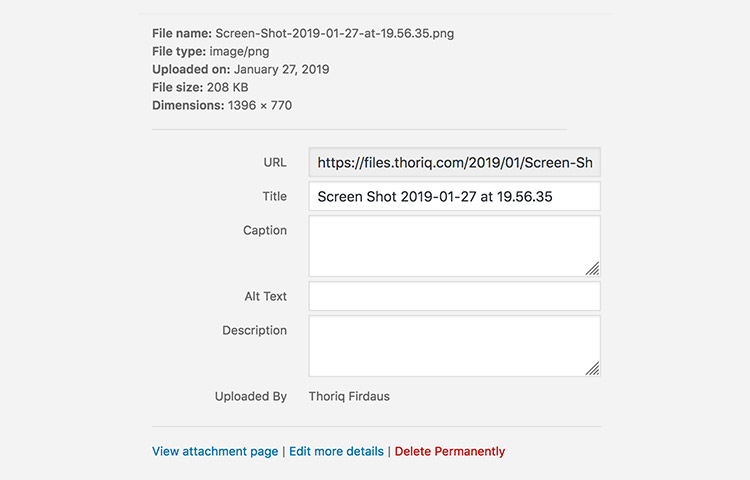The width and height of the screenshot is (750, 480).
Task: Click the Description textarea resize handle
Action: 592,369
